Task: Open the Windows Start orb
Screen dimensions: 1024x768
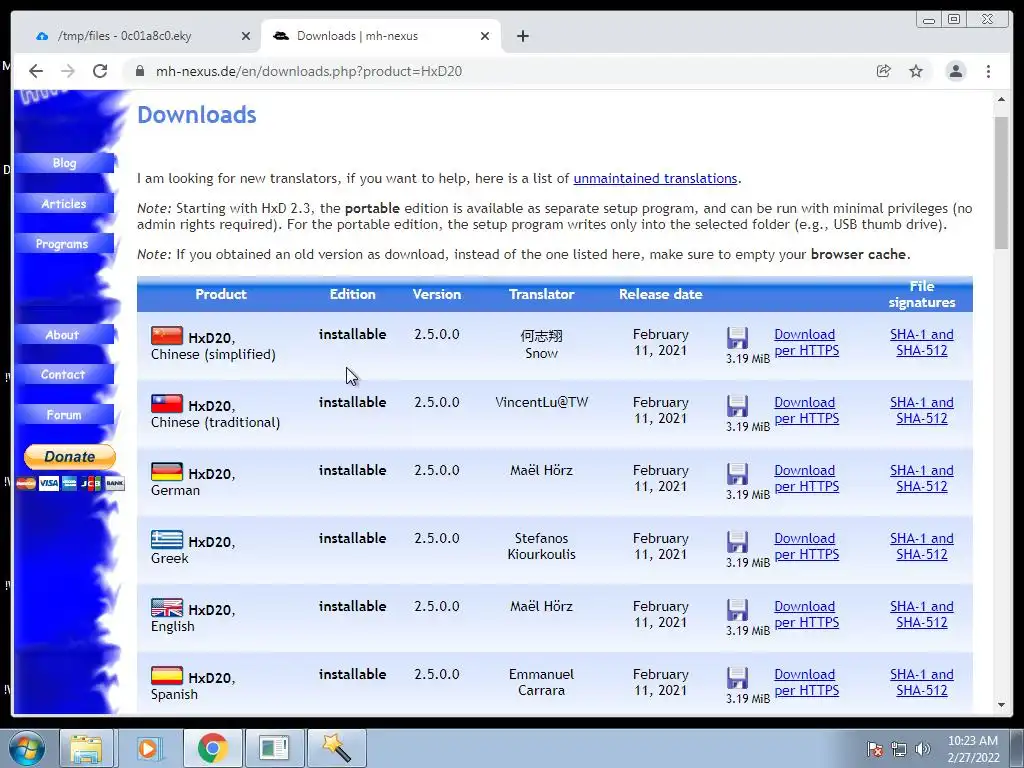Action: coord(27,748)
